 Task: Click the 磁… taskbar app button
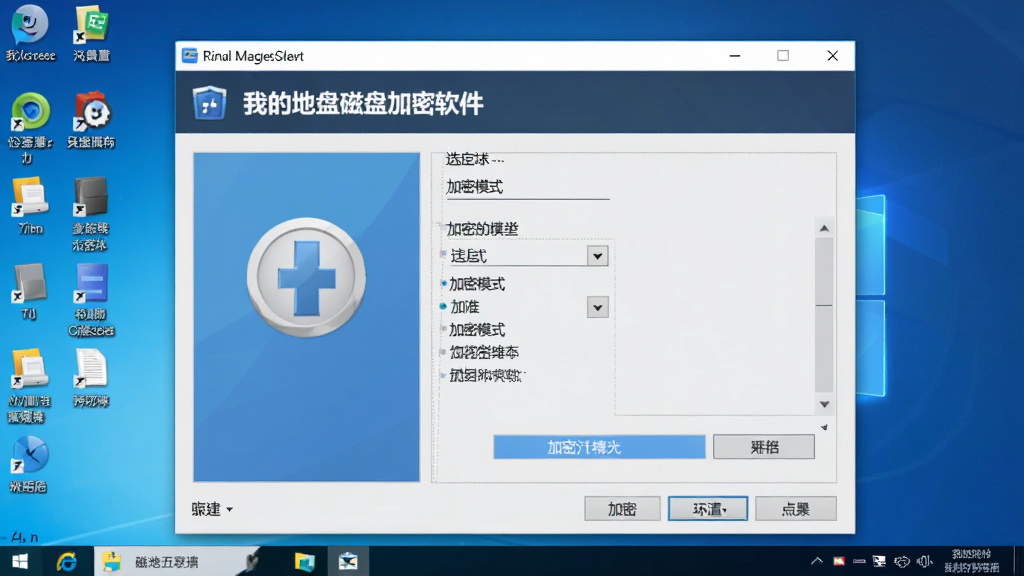[x=176, y=562]
